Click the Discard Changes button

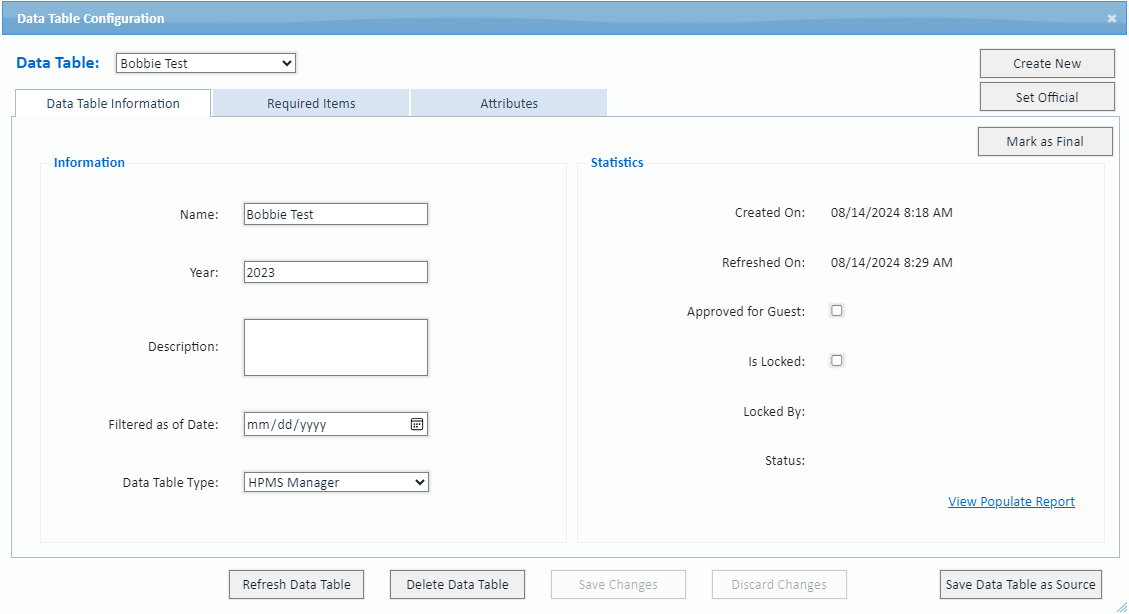(x=779, y=584)
